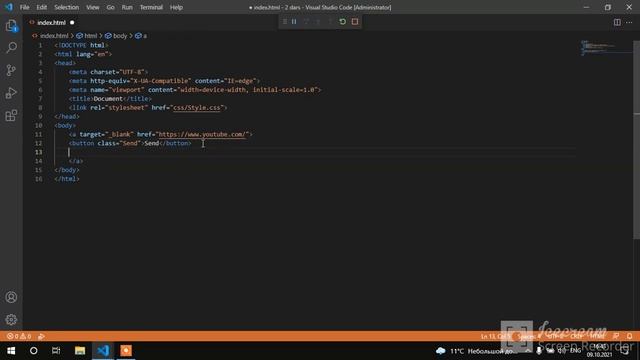This screenshot has width=640, height=360.
Task: Click the a element breadcrumb
Action: point(144,36)
